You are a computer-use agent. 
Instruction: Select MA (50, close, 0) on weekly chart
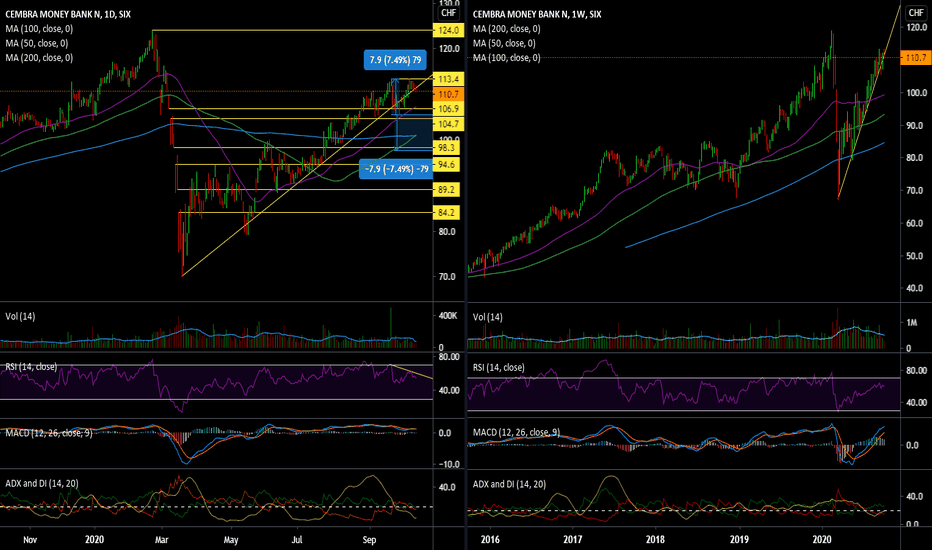504,43
